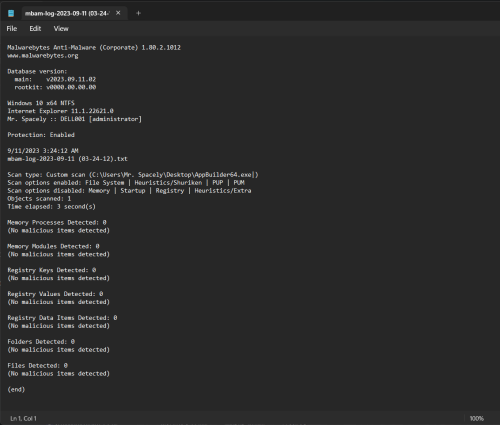500x425 pixels.
Task: Click the 'Windows 10 x64 NTFS' line
Action: point(41,103)
